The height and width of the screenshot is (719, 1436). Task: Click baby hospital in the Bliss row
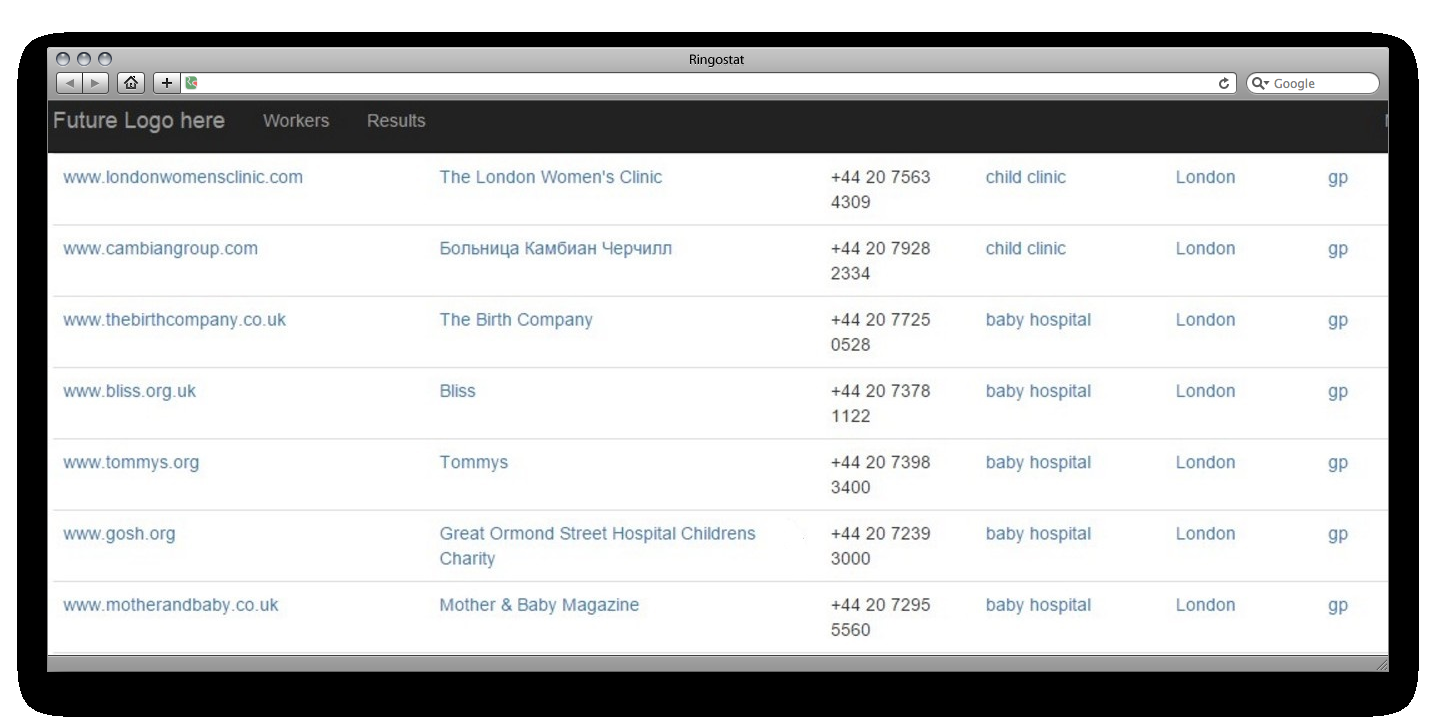pyautogui.click(x=1038, y=391)
